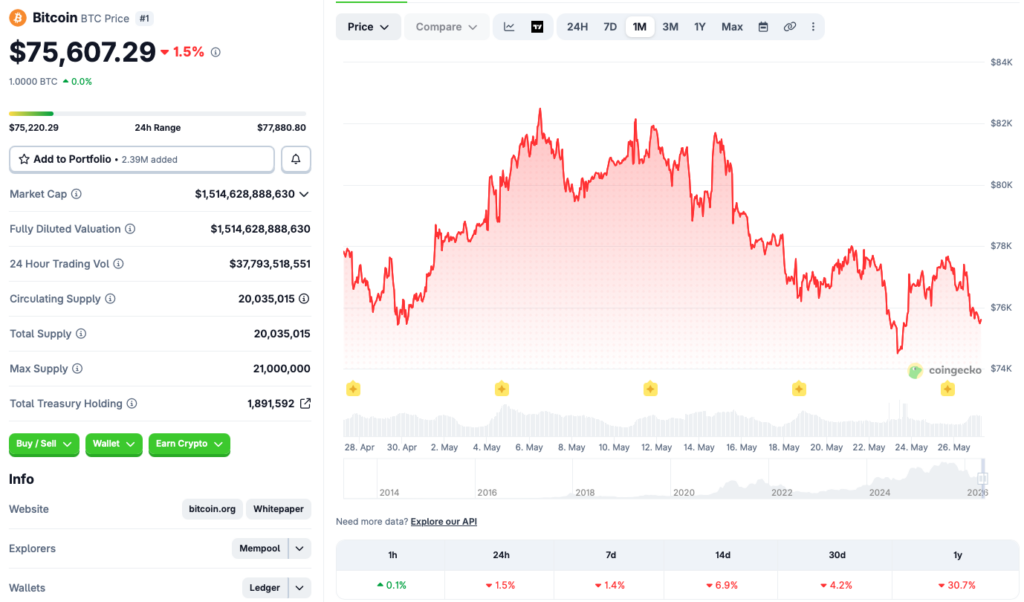This screenshot has height=602, width=1024.
Task: Click the Mempool explorer button
Action: (x=260, y=548)
